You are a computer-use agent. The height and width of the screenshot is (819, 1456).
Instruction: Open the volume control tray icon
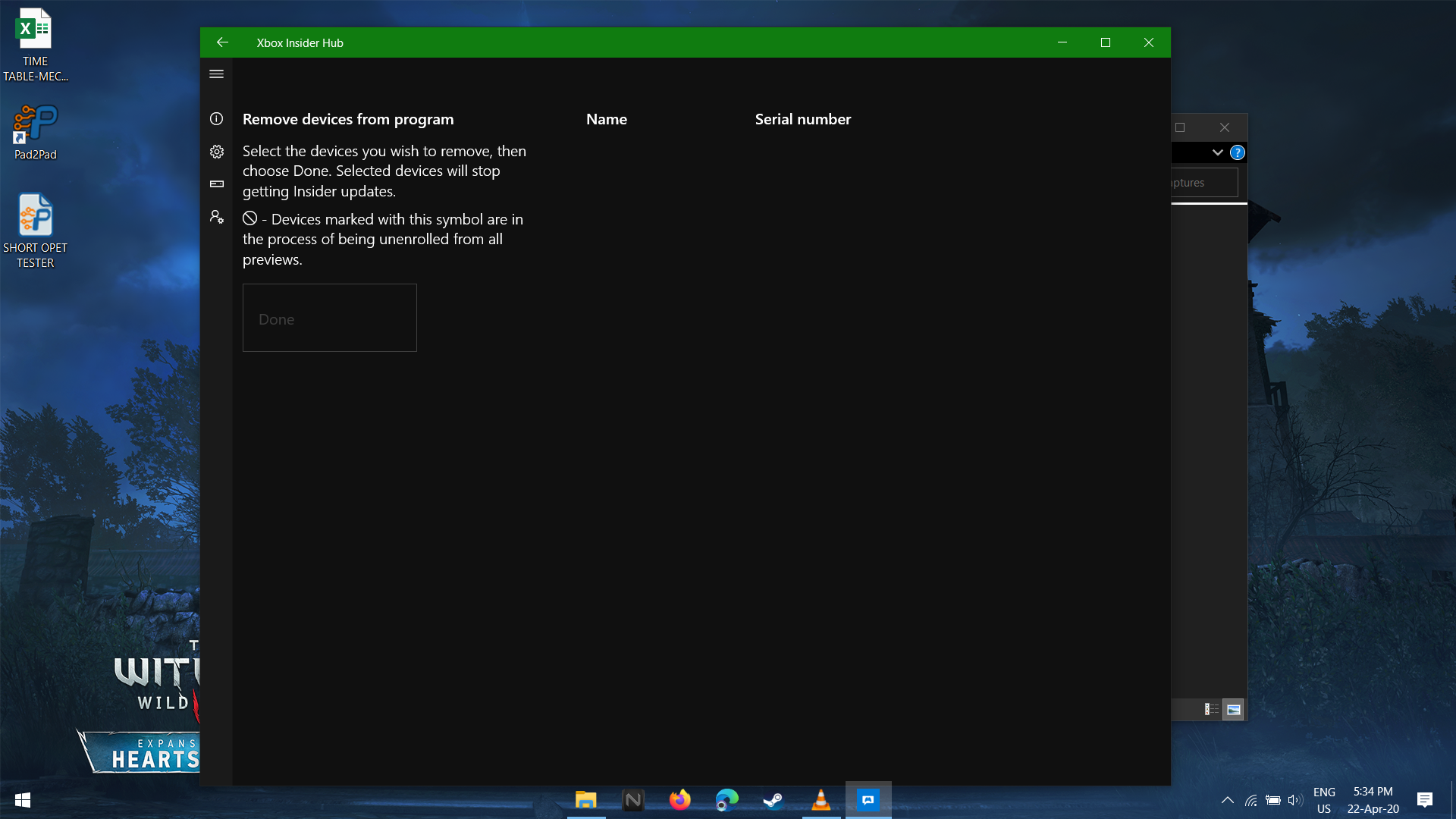point(1294,800)
